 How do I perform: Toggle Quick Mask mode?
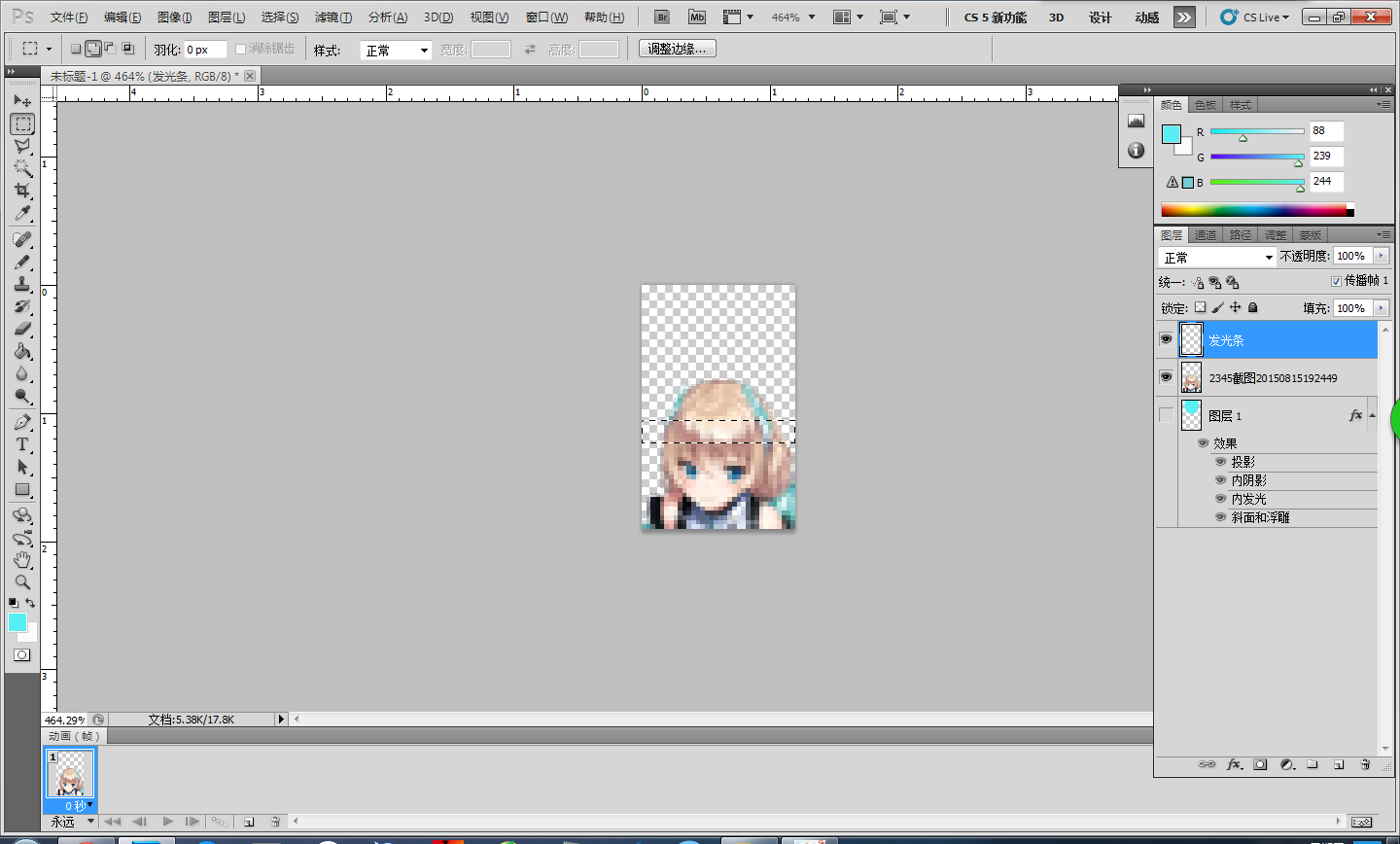coord(21,655)
